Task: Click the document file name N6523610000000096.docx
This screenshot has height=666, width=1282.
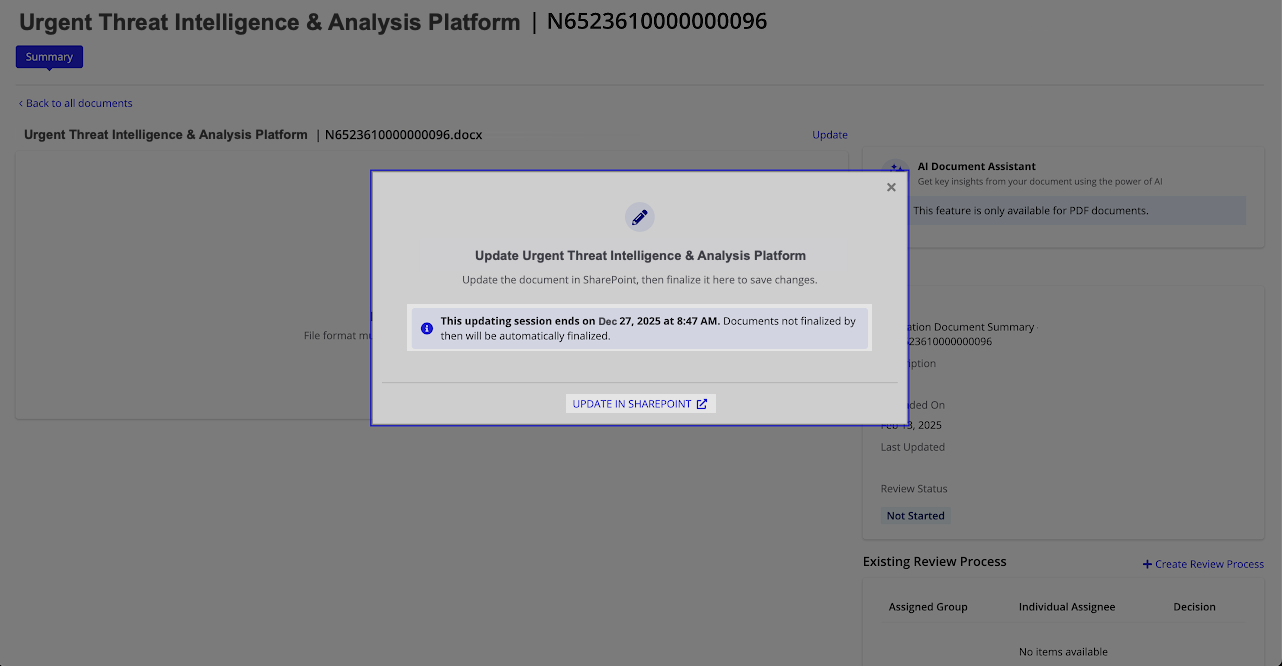Action: [404, 135]
